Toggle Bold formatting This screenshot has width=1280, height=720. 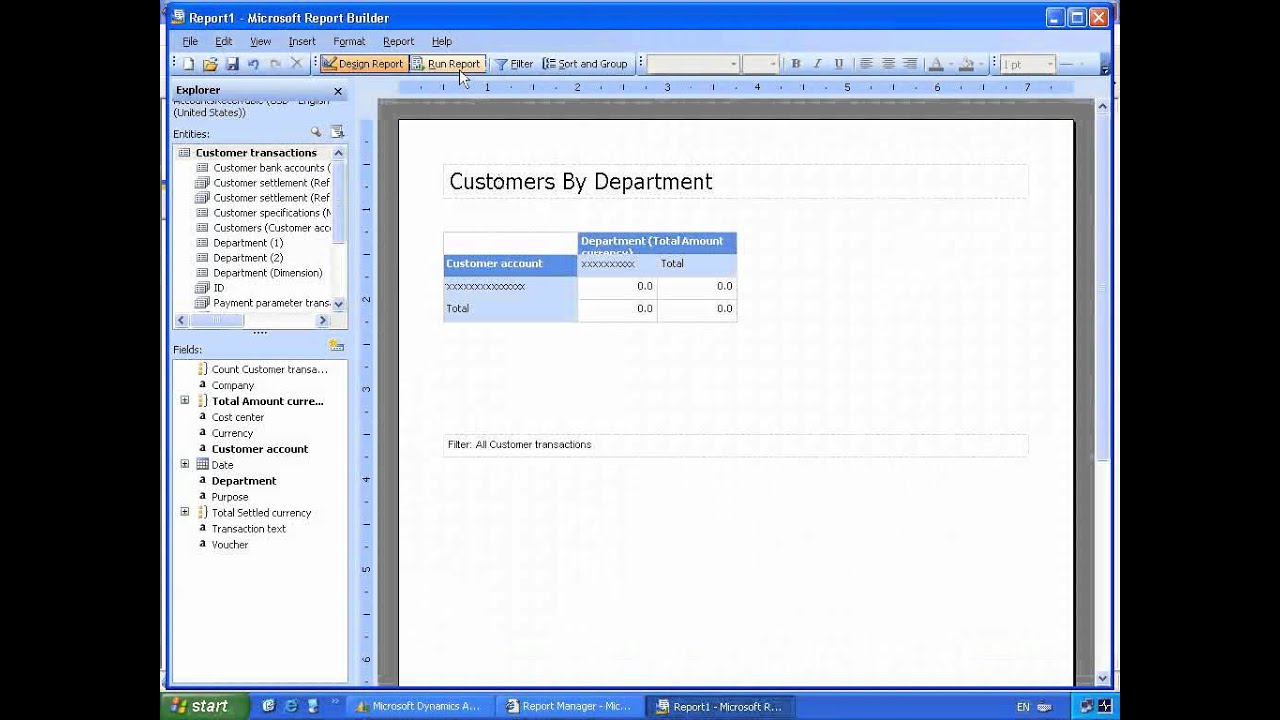(796, 64)
